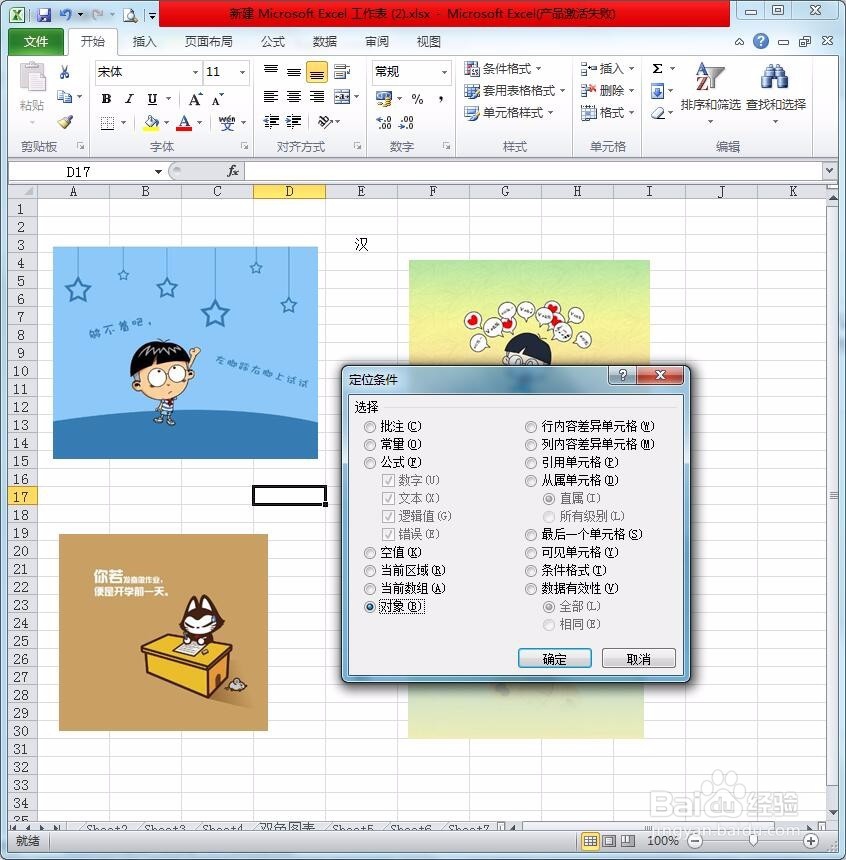Click the Merge and Center icon

pyautogui.click(x=342, y=97)
